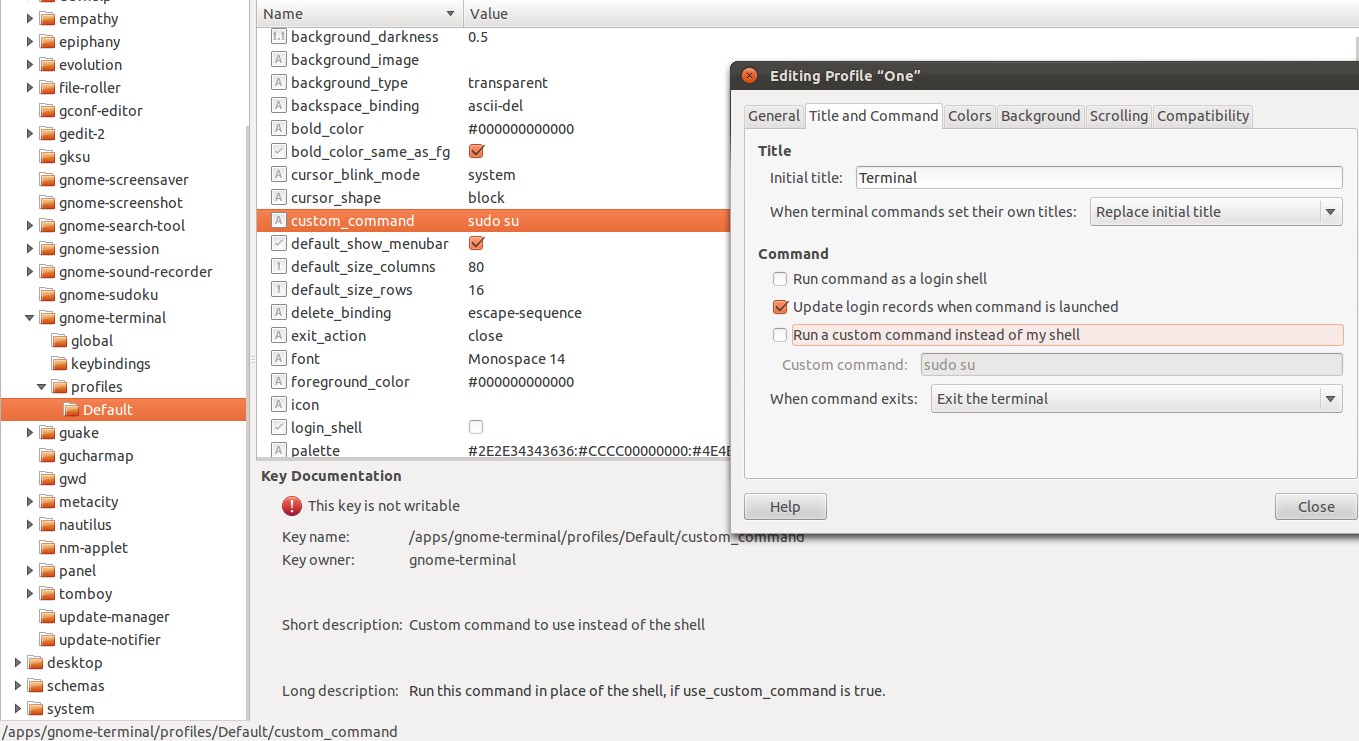The height and width of the screenshot is (741, 1359).
Task: Select the float type icon beside background_darkness
Action: pos(278,36)
